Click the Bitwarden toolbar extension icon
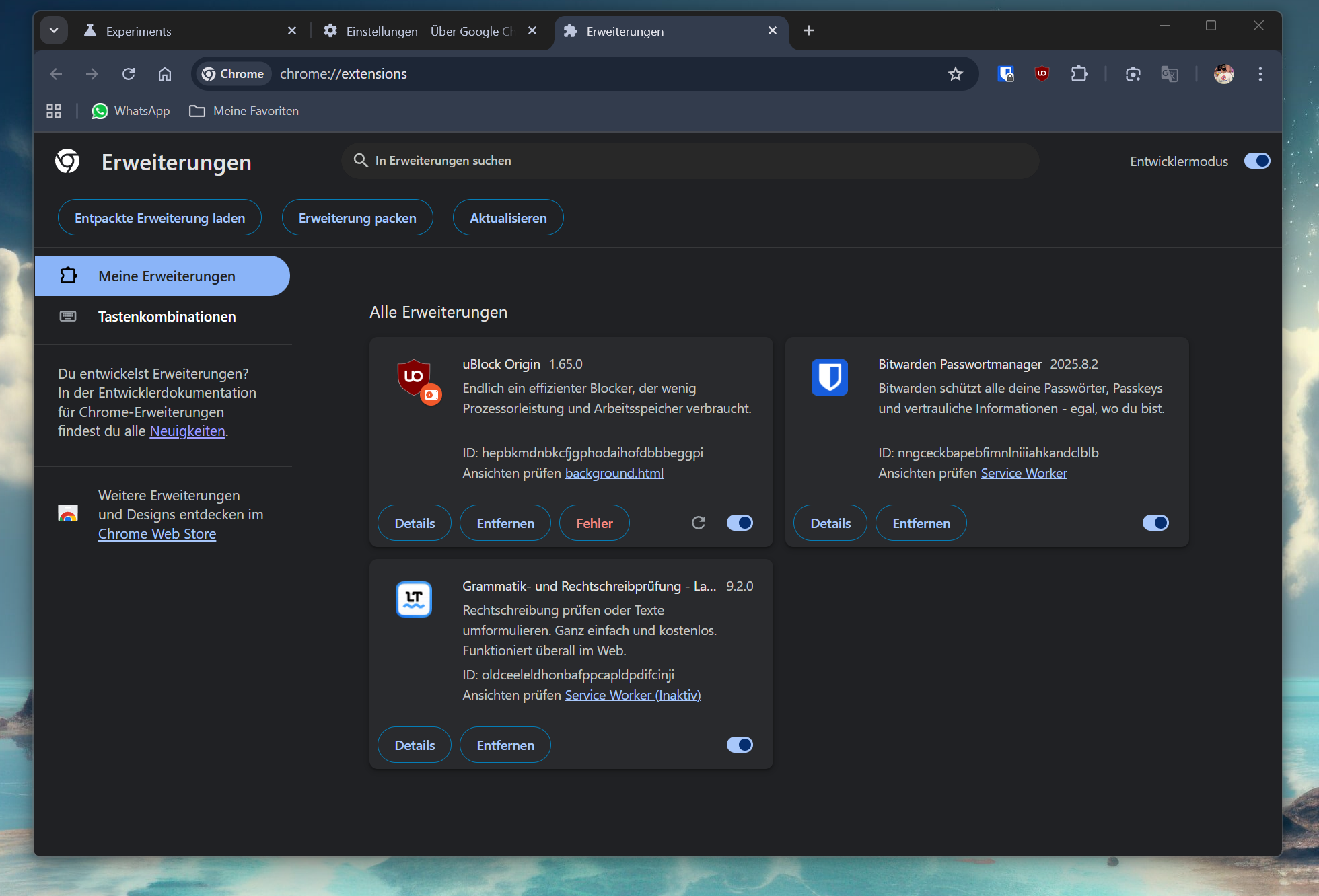 click(1005, 74)
